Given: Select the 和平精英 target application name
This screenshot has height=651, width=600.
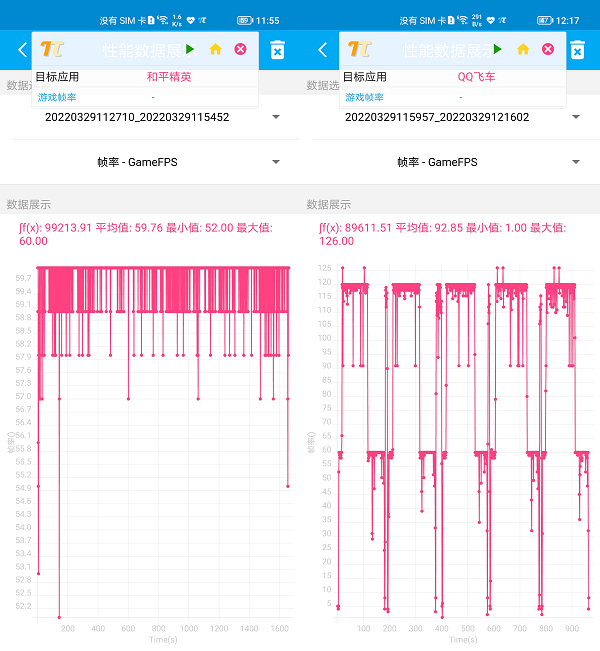Looking at the screenshot, I should pos(168,76).
